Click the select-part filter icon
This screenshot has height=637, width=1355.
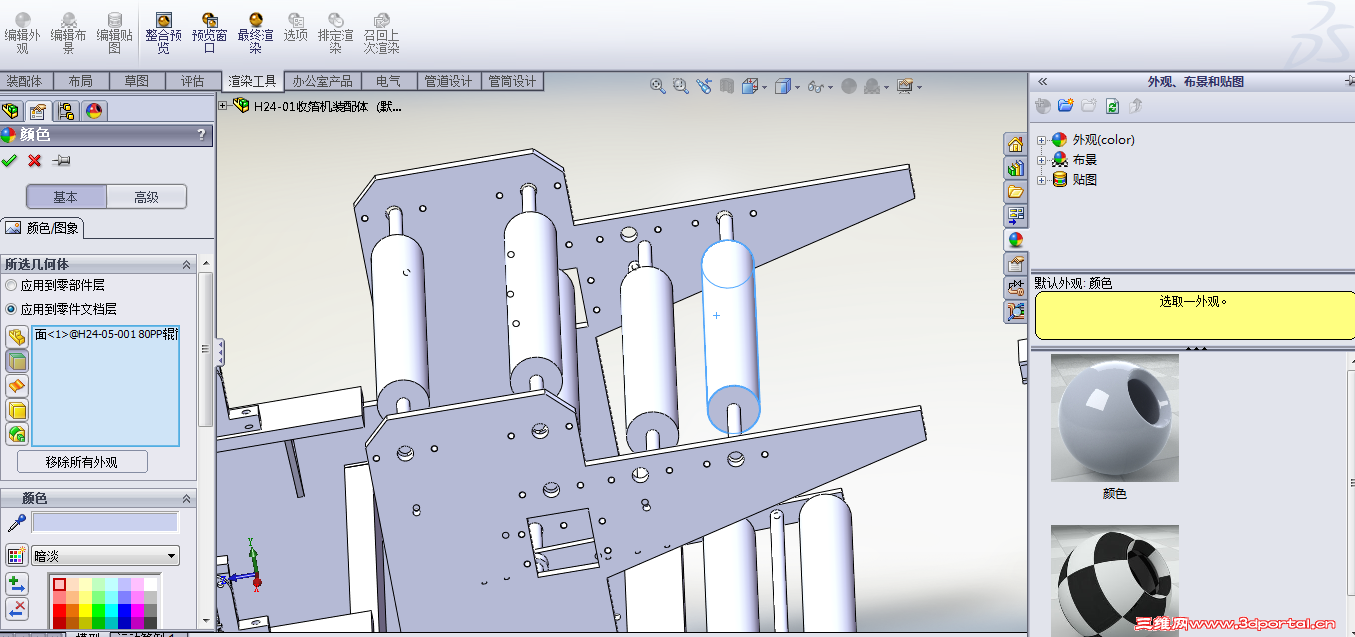pos(17,337)
